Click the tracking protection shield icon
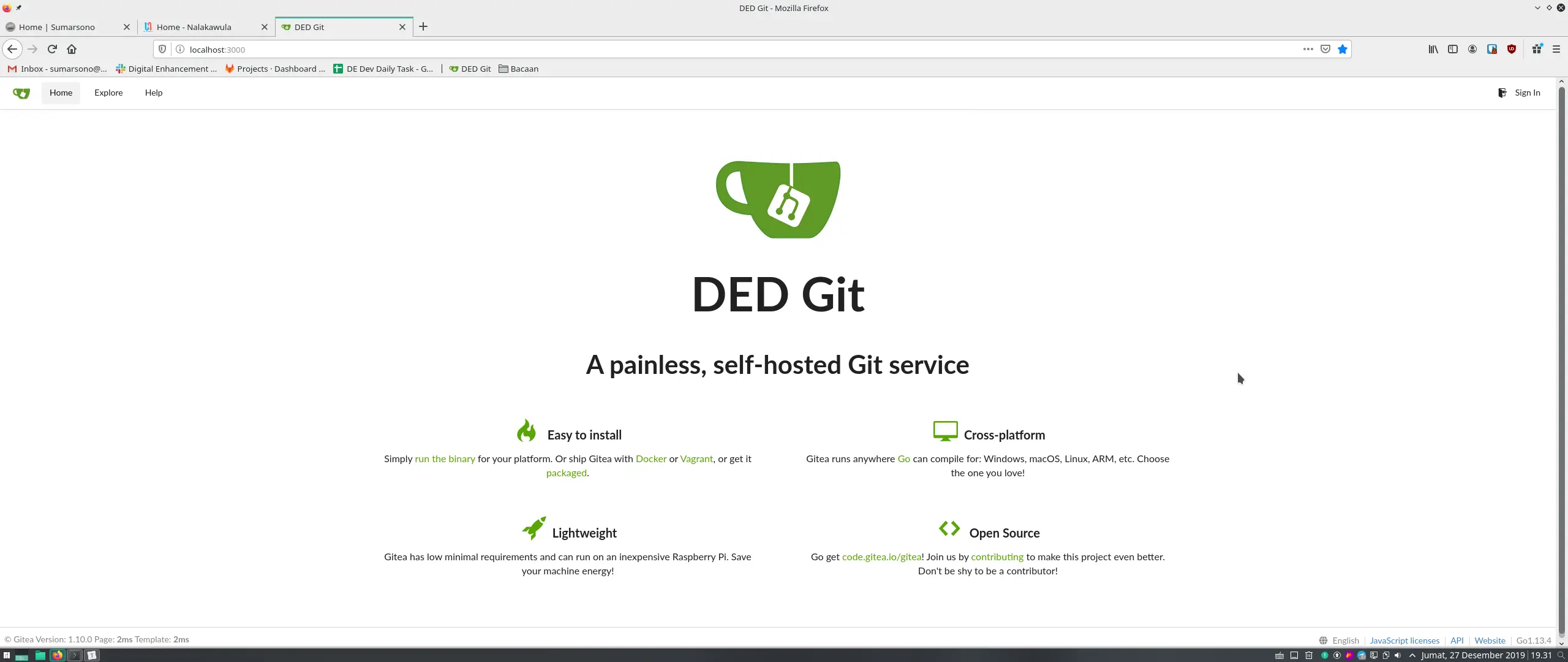This screenshot has height=662, width=1568. point(162,49)
